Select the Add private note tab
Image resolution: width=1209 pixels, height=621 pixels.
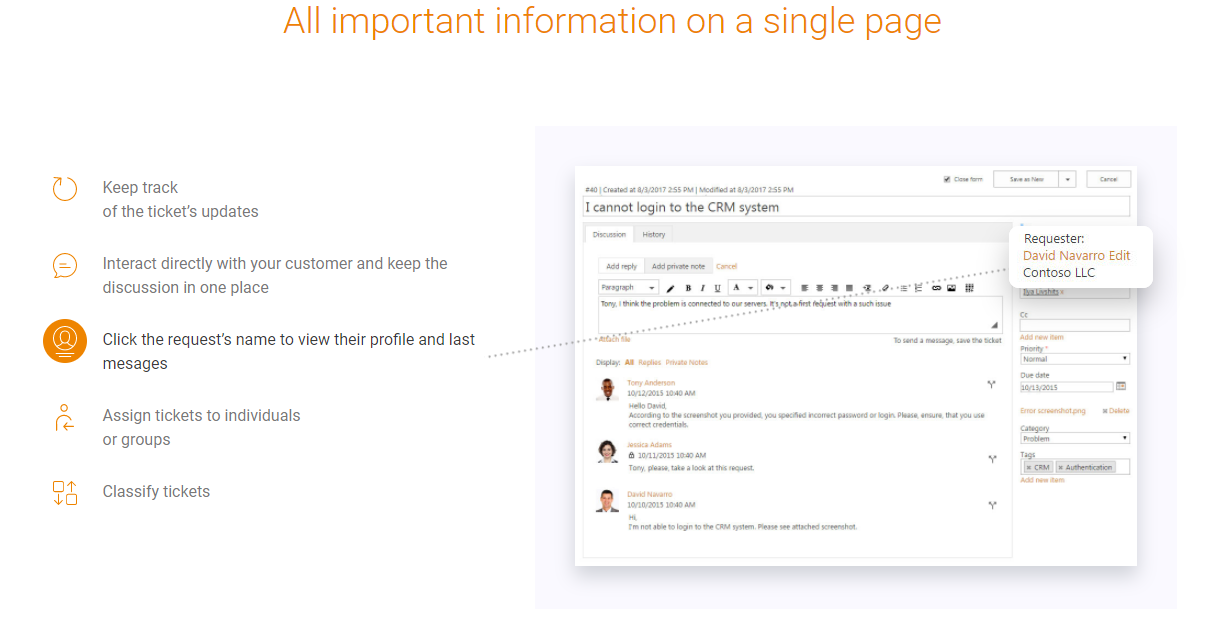pos(678,266)
